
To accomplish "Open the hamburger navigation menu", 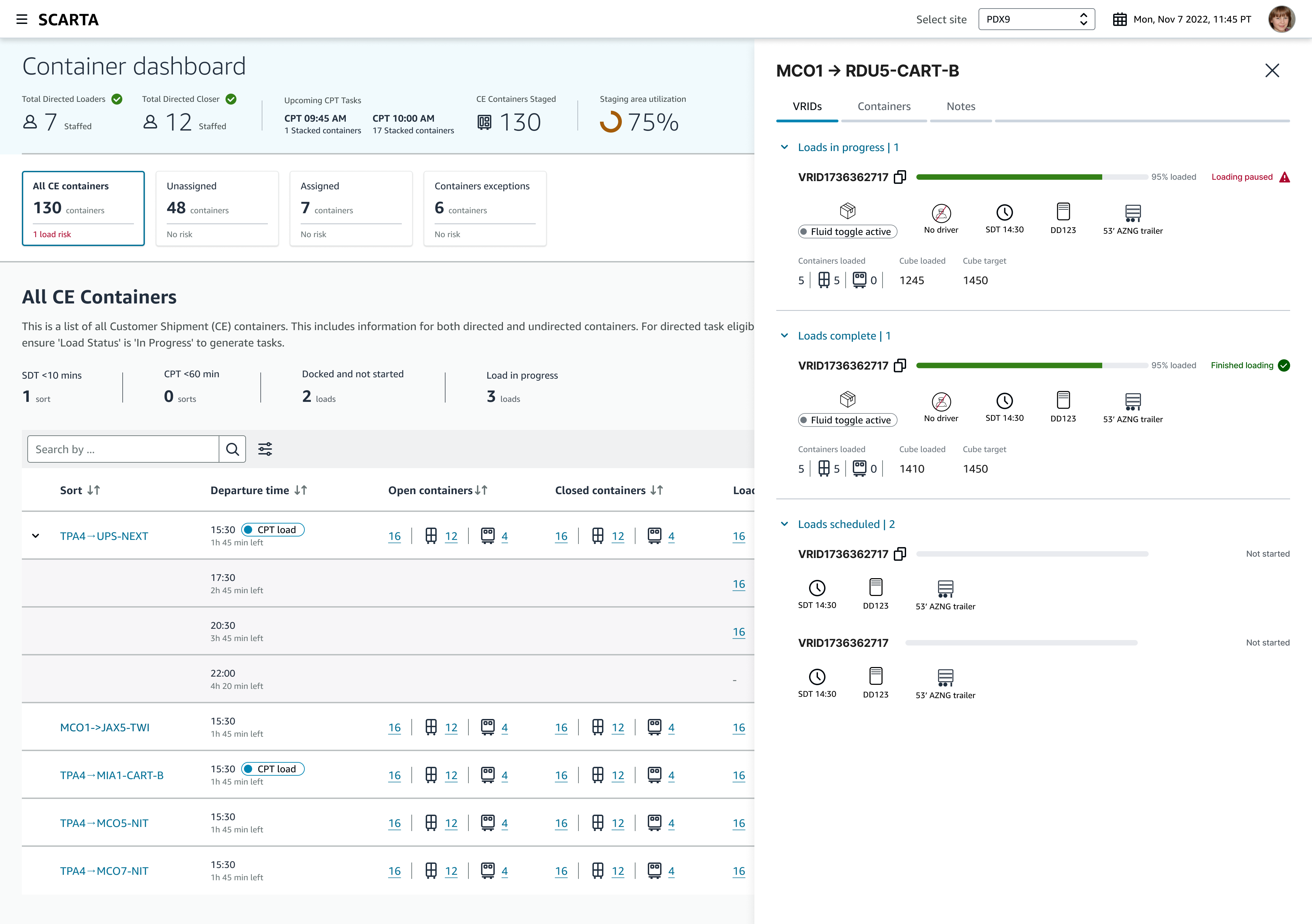I will tap(21, 19).
